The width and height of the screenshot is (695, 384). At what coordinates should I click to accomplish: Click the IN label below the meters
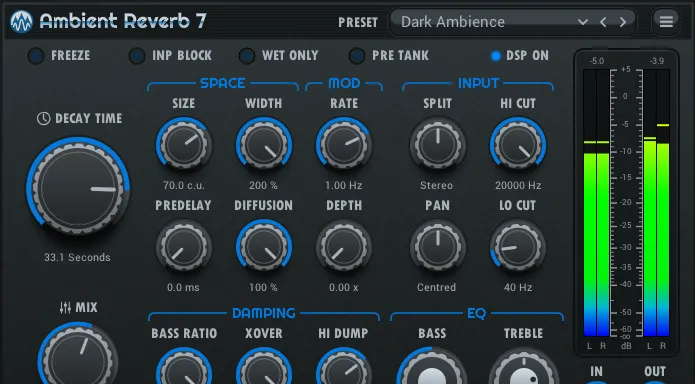point(596,372)
